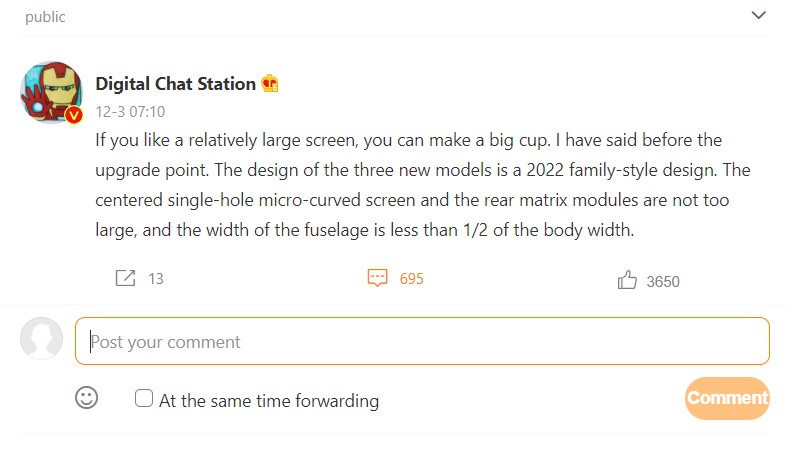790x450 pixels.
Task: Enable the 'At the same time forwarding' checkbox
Action: pos(144,399)
